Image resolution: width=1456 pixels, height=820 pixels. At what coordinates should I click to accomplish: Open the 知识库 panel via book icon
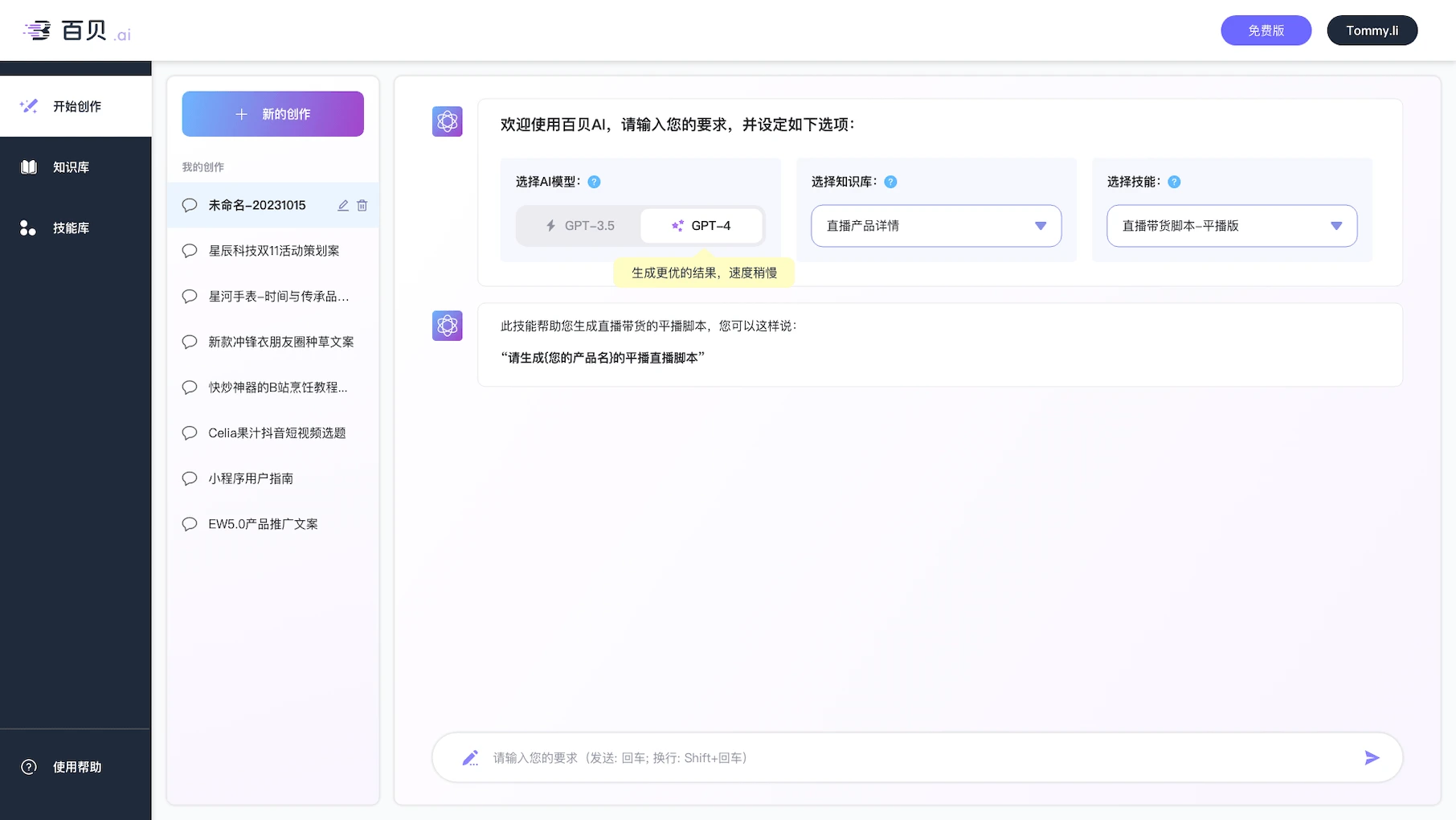pos(29,166)
